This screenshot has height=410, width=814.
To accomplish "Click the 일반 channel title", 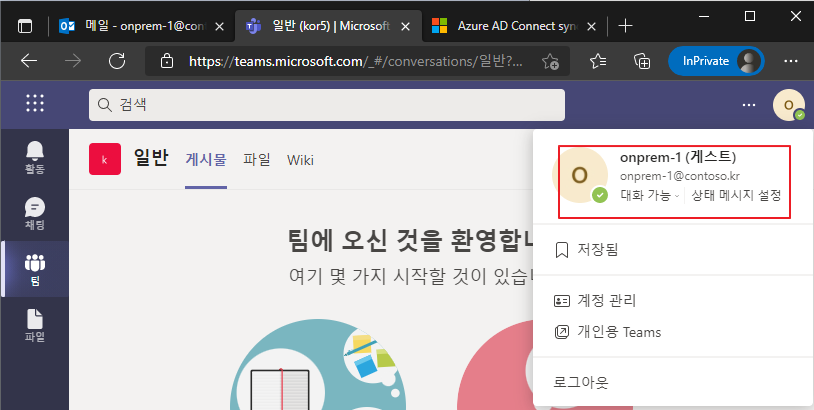I will click(151, 157).
